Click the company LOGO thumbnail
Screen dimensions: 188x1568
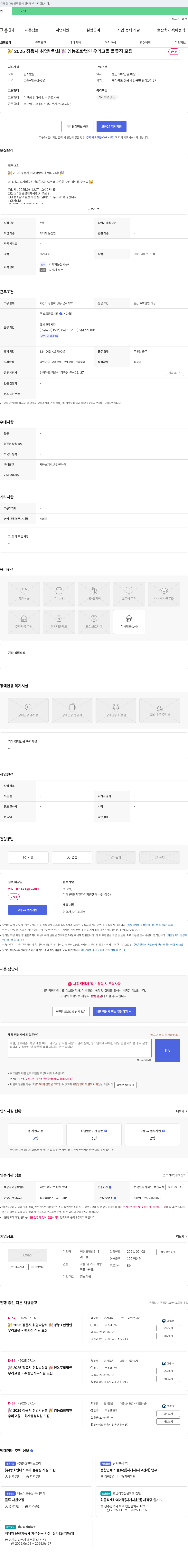tap(27, 1255)
